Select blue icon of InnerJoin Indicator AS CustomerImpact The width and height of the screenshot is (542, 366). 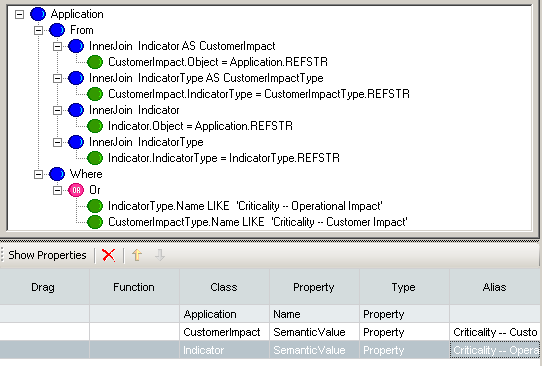[x=76, y=46]
